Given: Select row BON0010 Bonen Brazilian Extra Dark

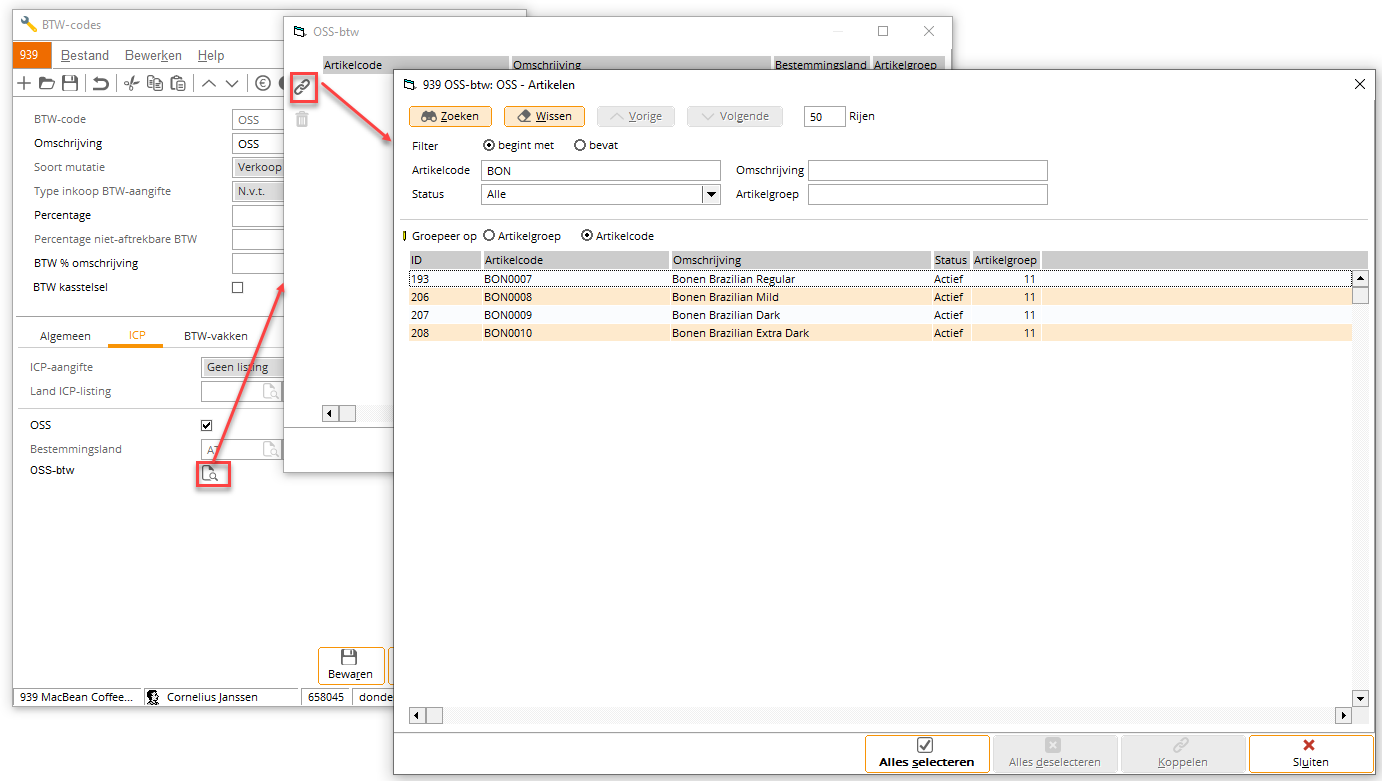Looking at the screenshot, I should coord(880,333).
